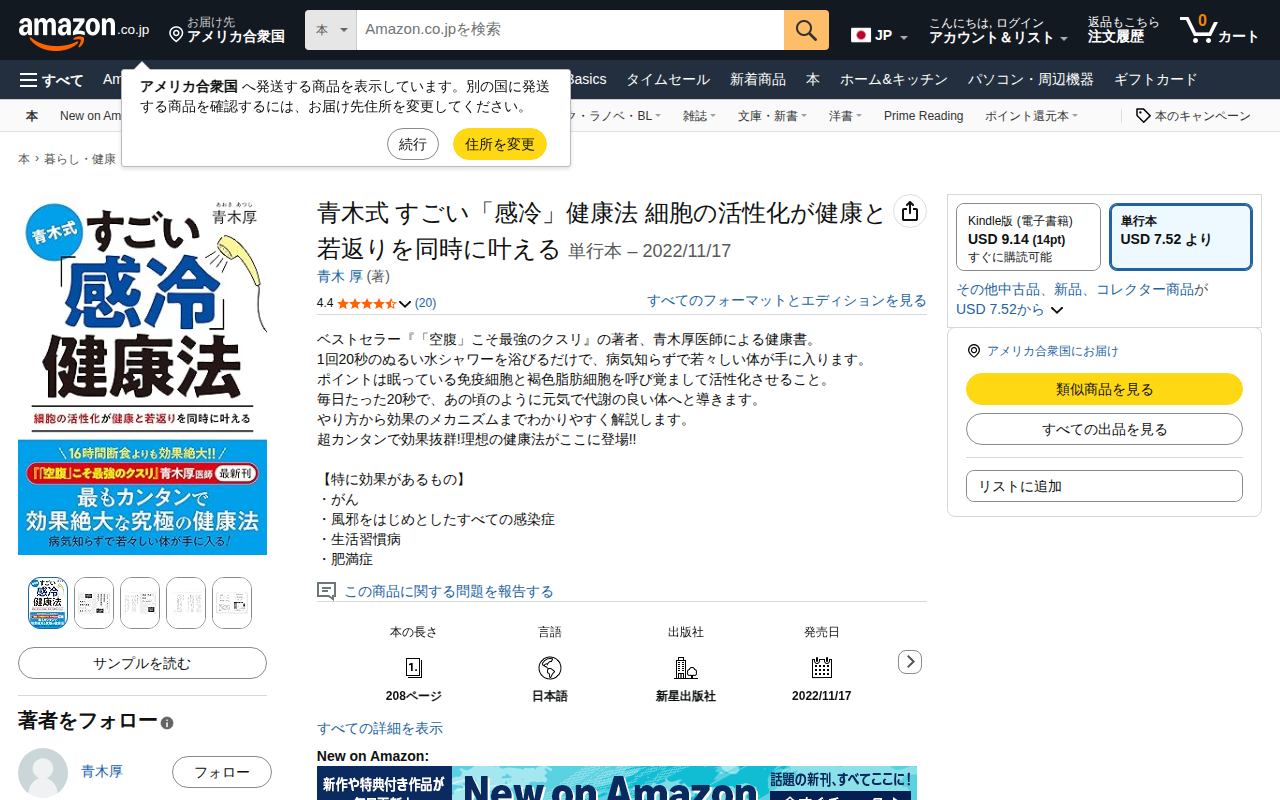The width and height of the screenshot is (1280, 800).
Task: Open the (20) reviews count link
Action: [x=425, y=303]
